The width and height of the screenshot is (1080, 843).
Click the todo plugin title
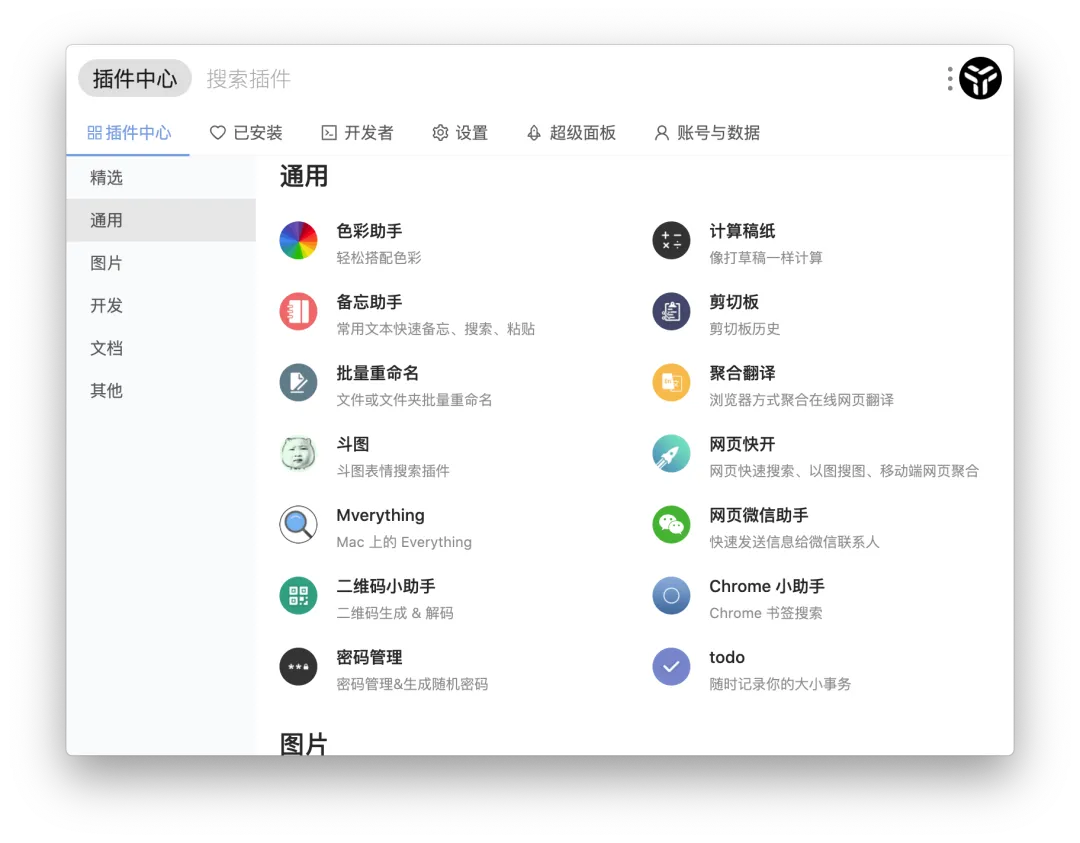(x=727, y=657)
